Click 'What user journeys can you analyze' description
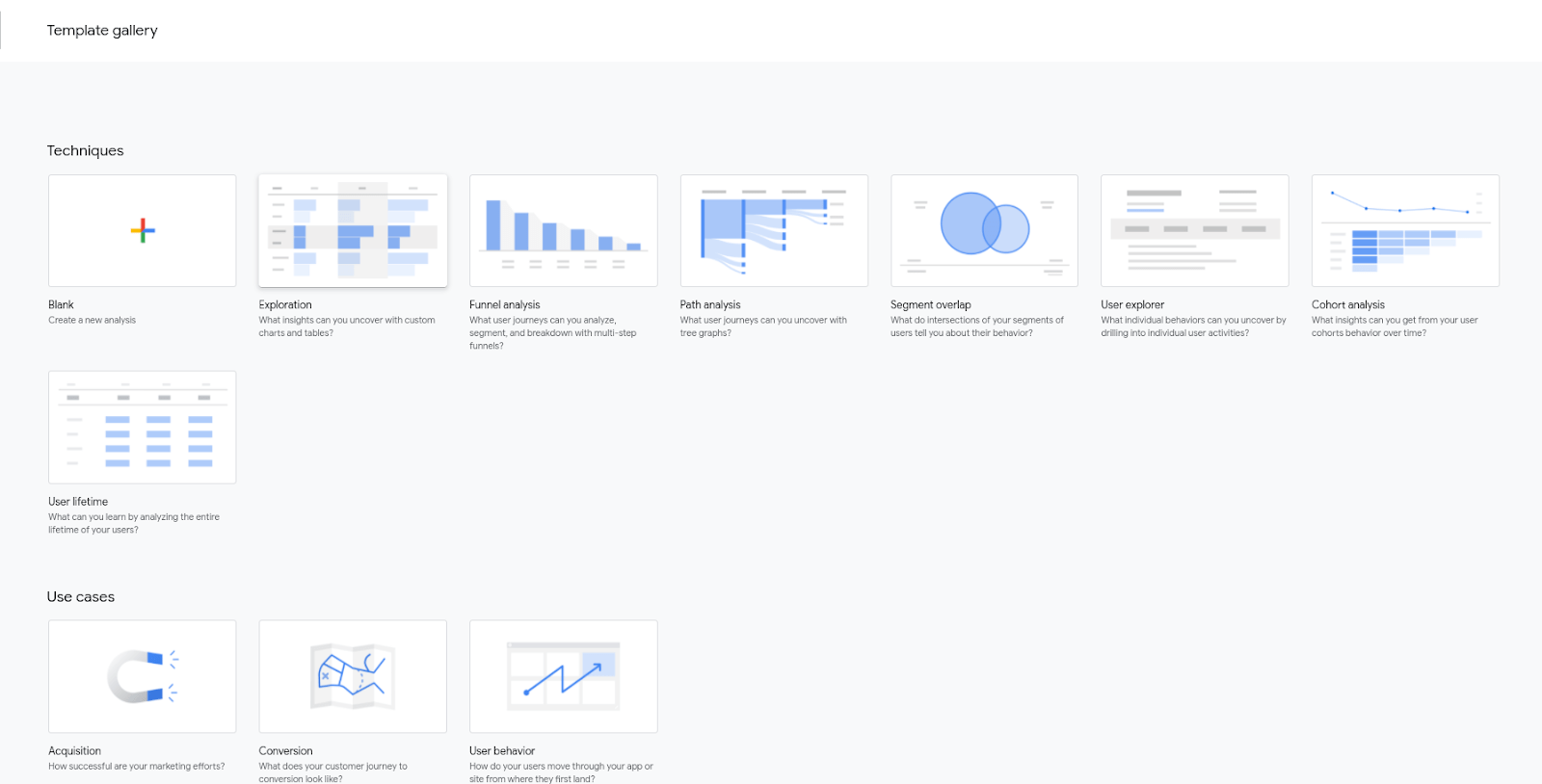The height and width of the screenshot is (784, 1542). (x=543, y=320)
